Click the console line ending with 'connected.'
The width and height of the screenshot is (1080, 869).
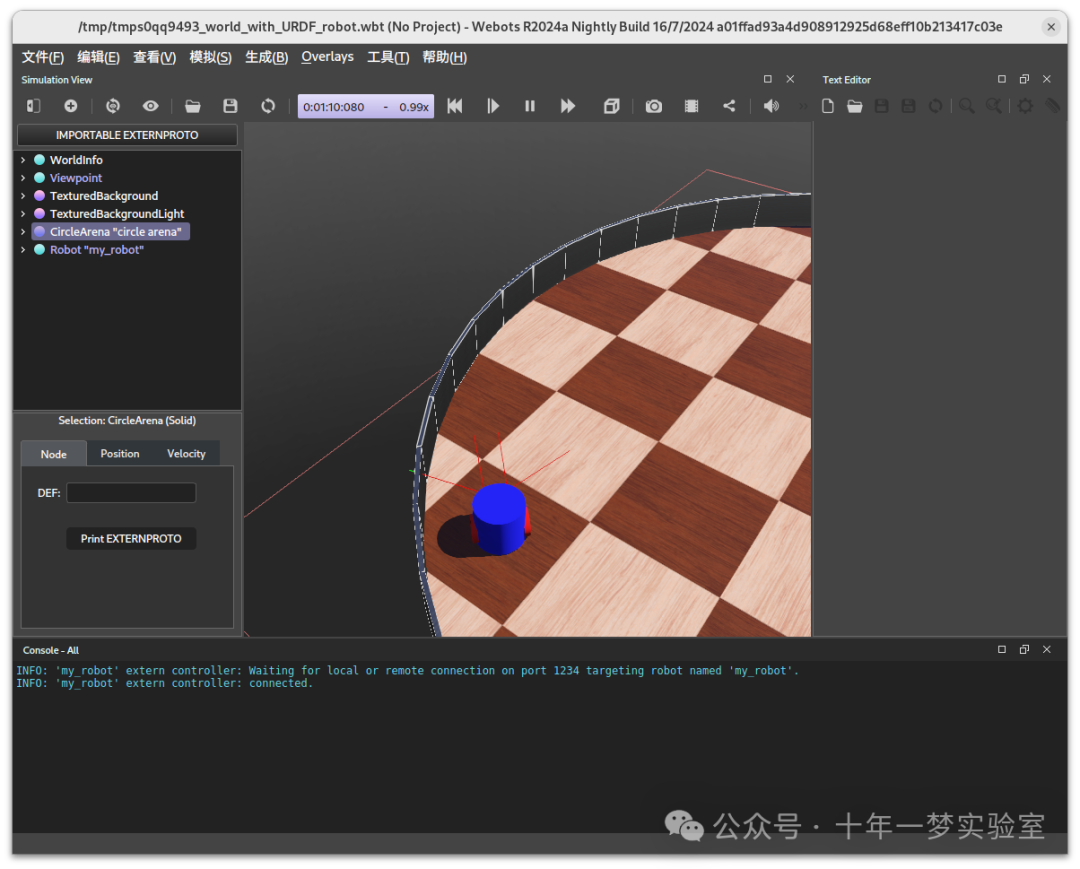[165, 683]
